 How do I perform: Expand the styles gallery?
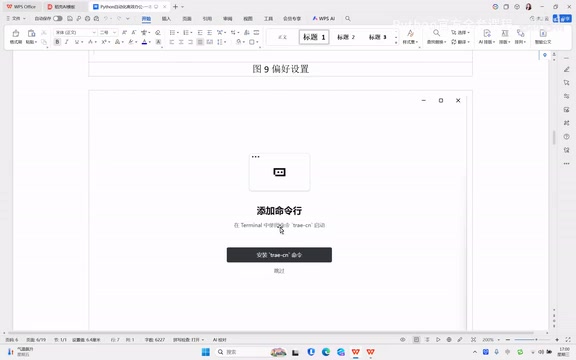tap(396, 43)
